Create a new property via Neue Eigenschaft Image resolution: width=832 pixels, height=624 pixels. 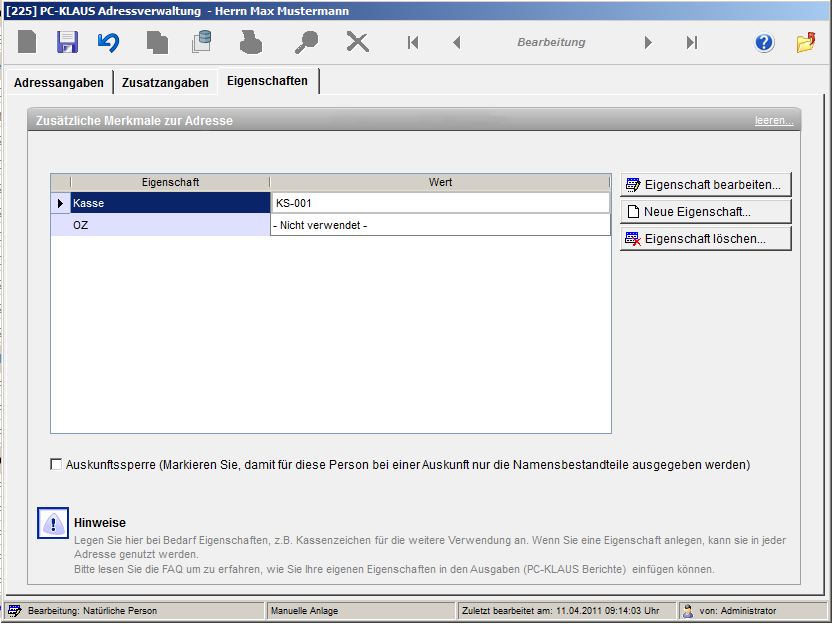click(705, 212)
